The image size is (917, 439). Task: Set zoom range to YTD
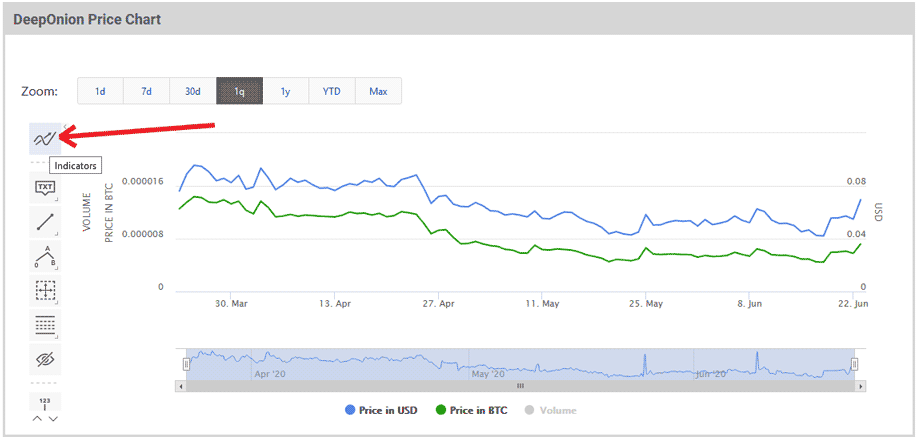click(332, 91)
